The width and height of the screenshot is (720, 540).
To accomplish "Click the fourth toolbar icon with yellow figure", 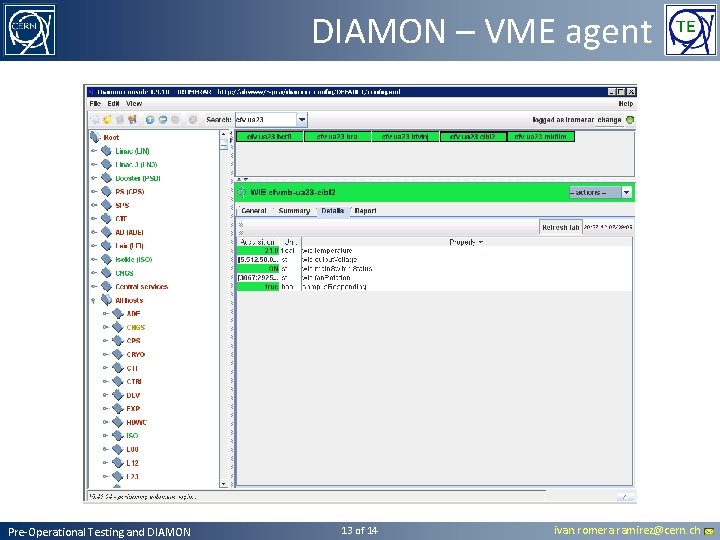I will (x=132, y=120).
